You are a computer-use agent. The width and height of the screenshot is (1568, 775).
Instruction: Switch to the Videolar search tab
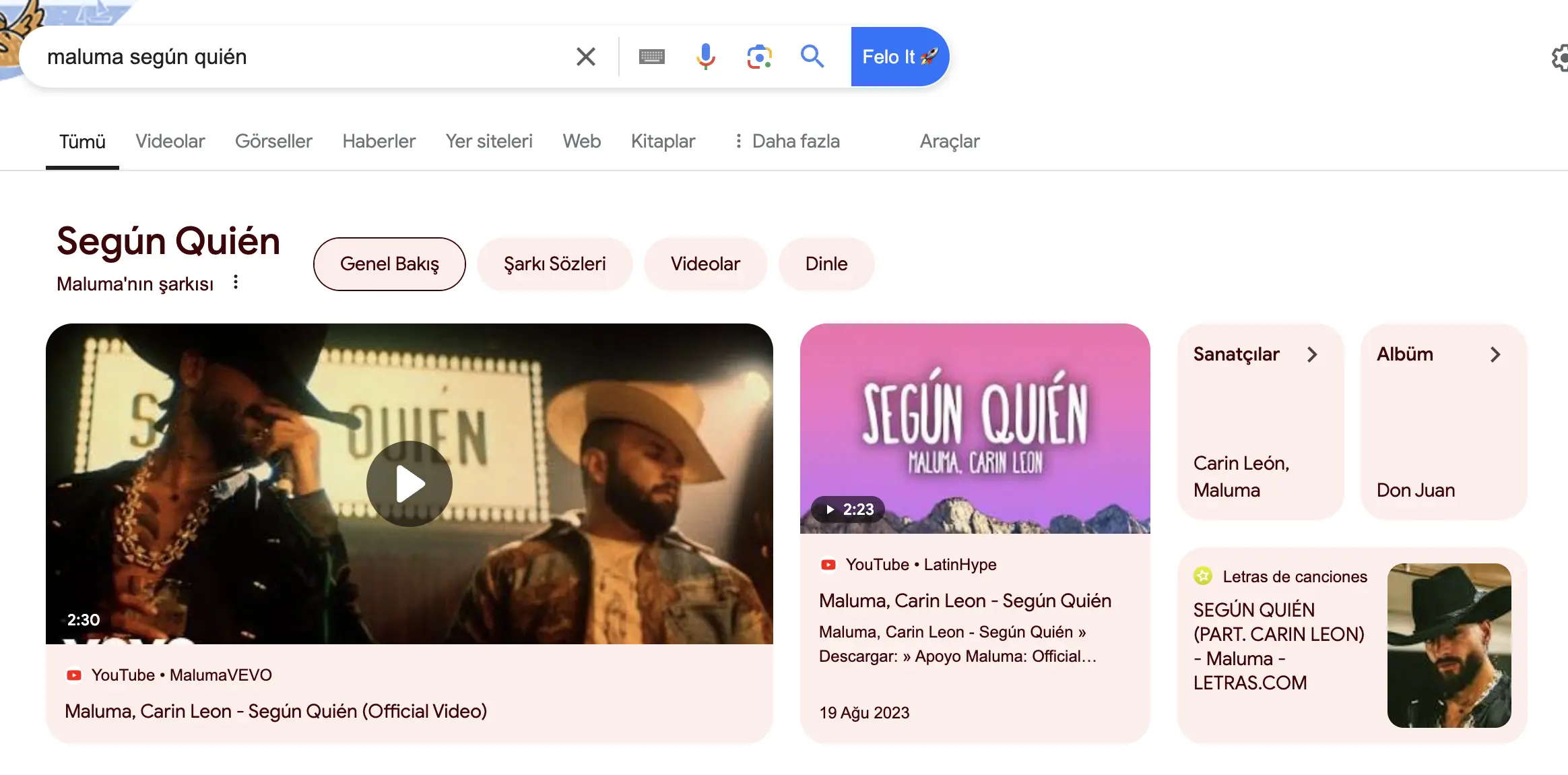pos(170,142)
